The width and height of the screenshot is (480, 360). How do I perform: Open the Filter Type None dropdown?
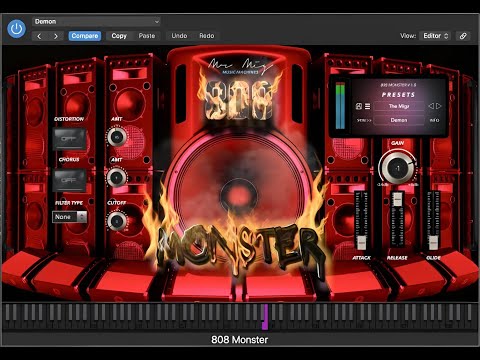69,217
